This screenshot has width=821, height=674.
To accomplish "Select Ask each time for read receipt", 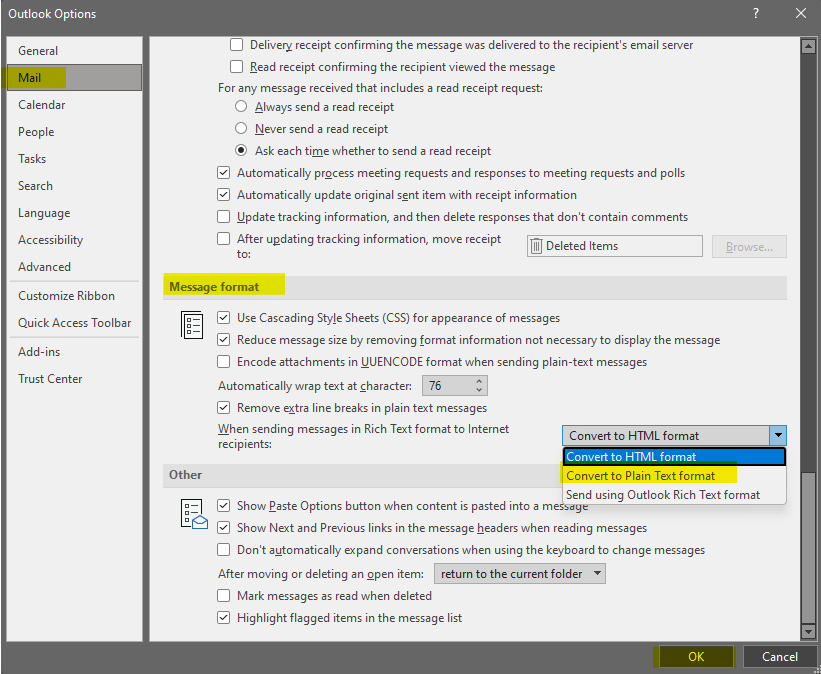I will click(x=241, y=150).
